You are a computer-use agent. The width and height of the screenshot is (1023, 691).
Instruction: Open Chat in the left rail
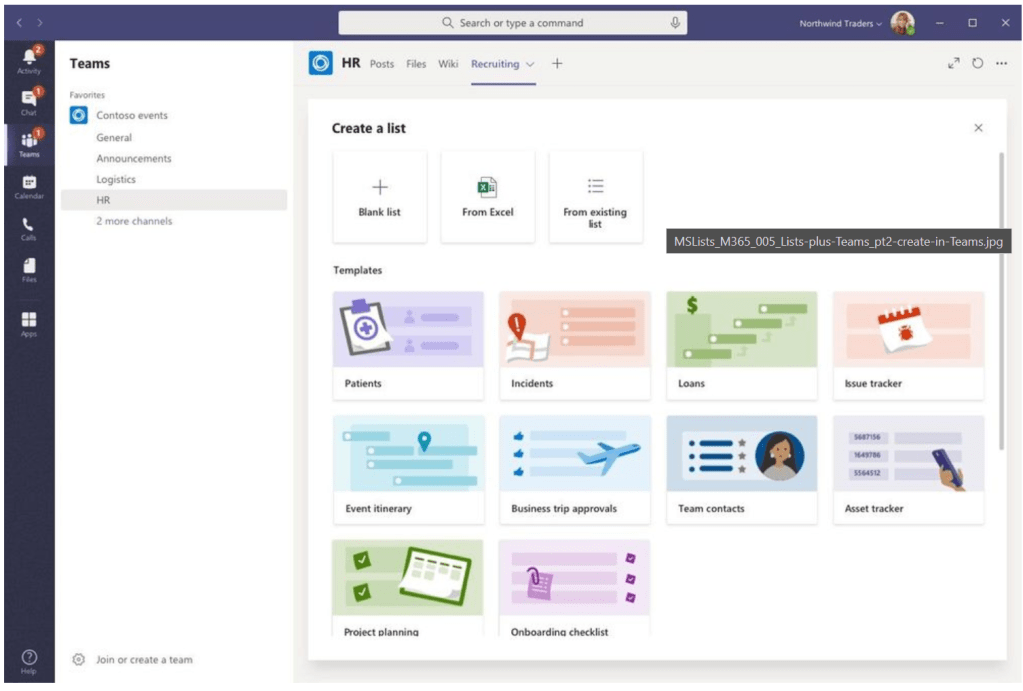(x=29, y=102)
